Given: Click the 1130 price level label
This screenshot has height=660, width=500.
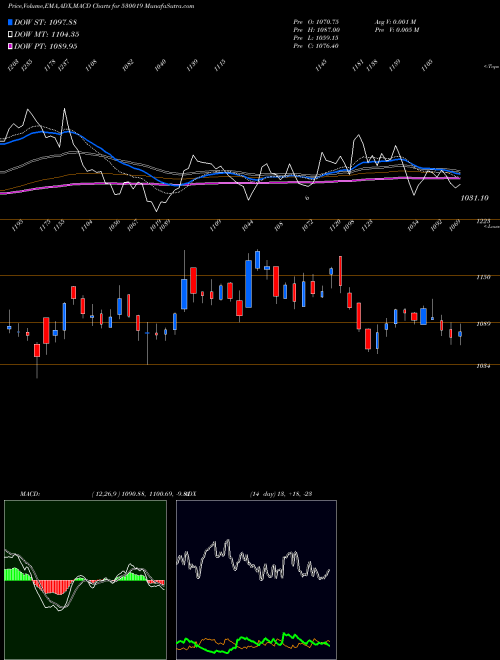Looking at the screenshot, I should click(483, 277).
